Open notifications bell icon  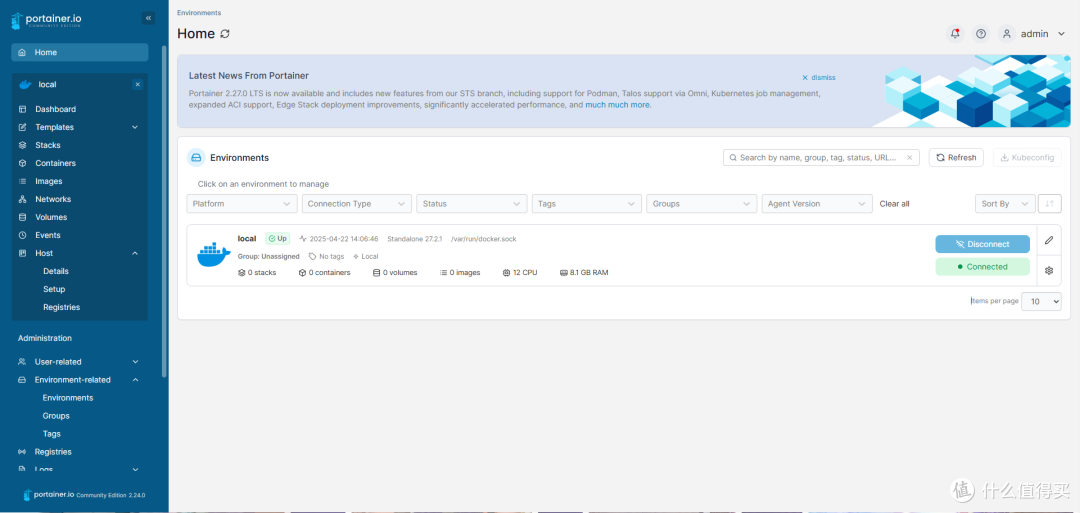[955, 33]
